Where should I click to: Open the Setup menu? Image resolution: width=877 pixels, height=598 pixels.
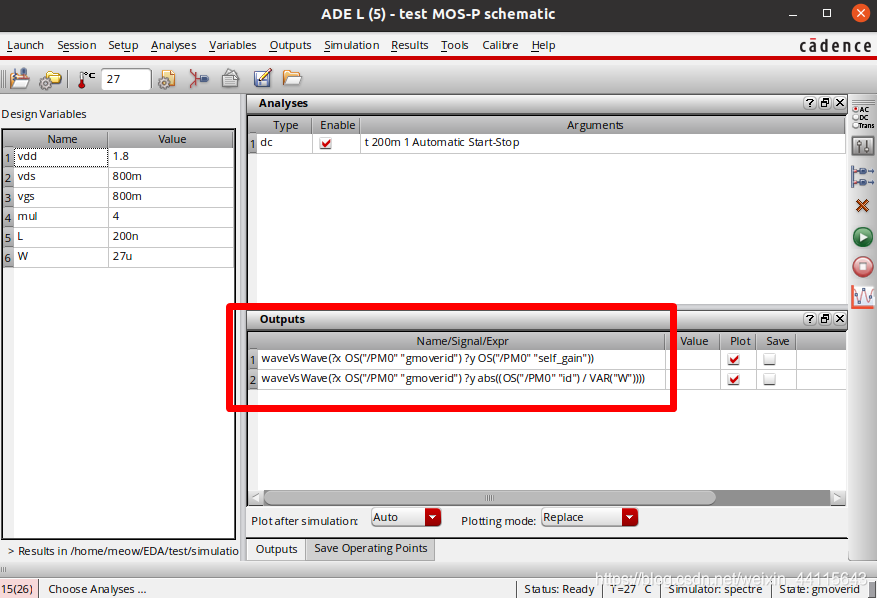pos(123,45)
